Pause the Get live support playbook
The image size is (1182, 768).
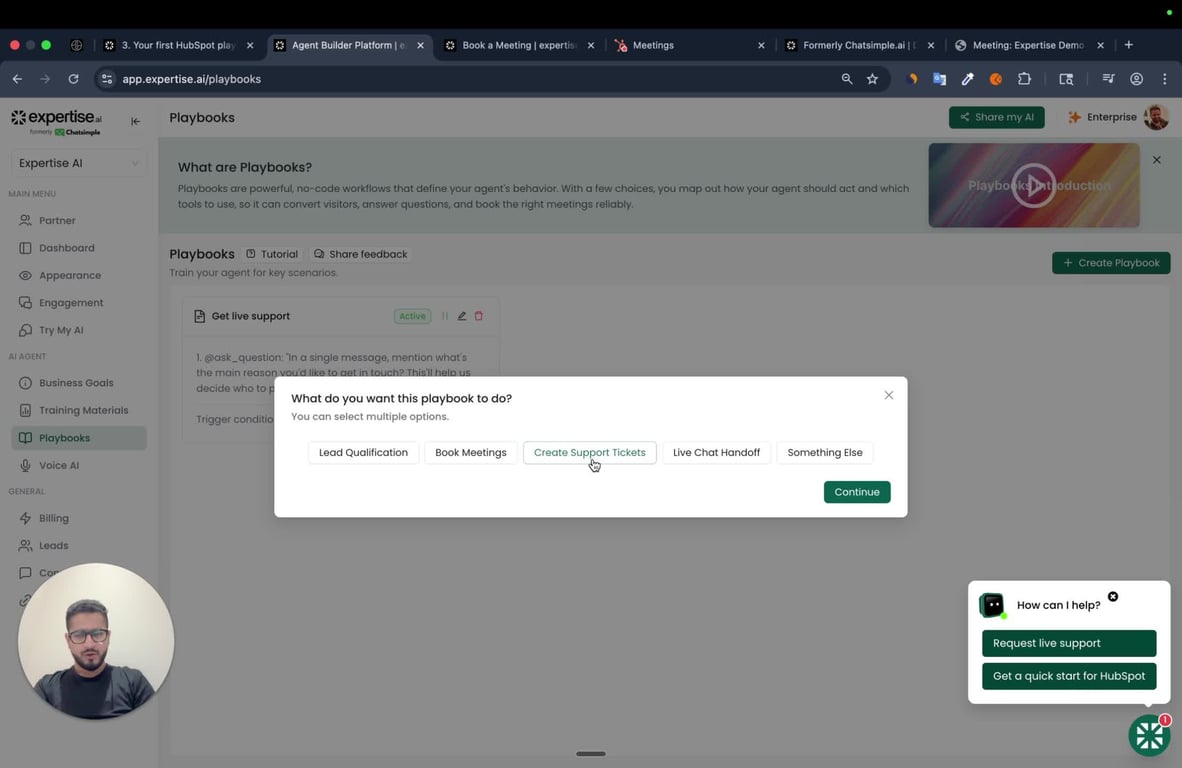(445, 316)
